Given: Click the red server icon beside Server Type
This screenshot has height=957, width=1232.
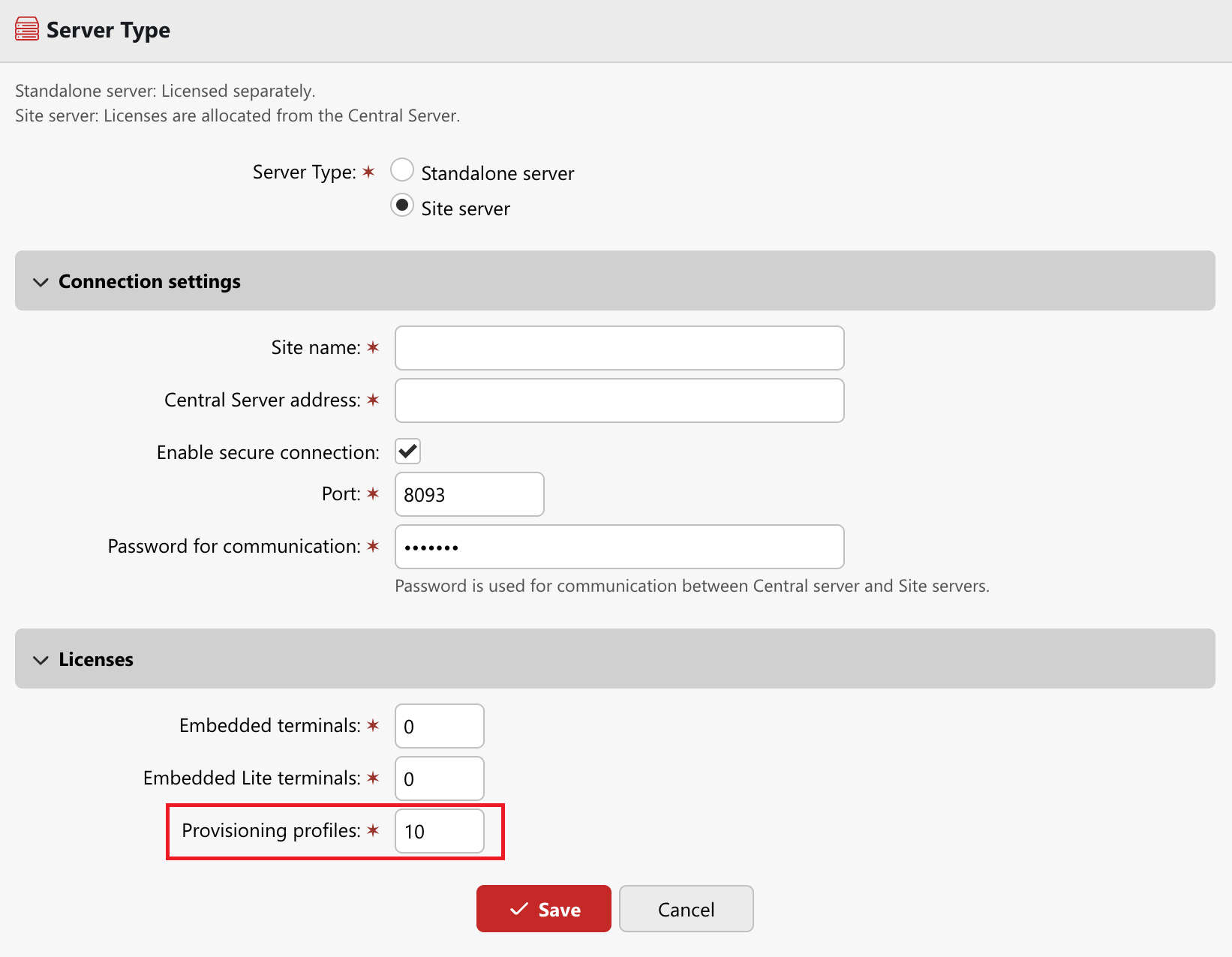Looking at the screenshot, I should 27,29.
